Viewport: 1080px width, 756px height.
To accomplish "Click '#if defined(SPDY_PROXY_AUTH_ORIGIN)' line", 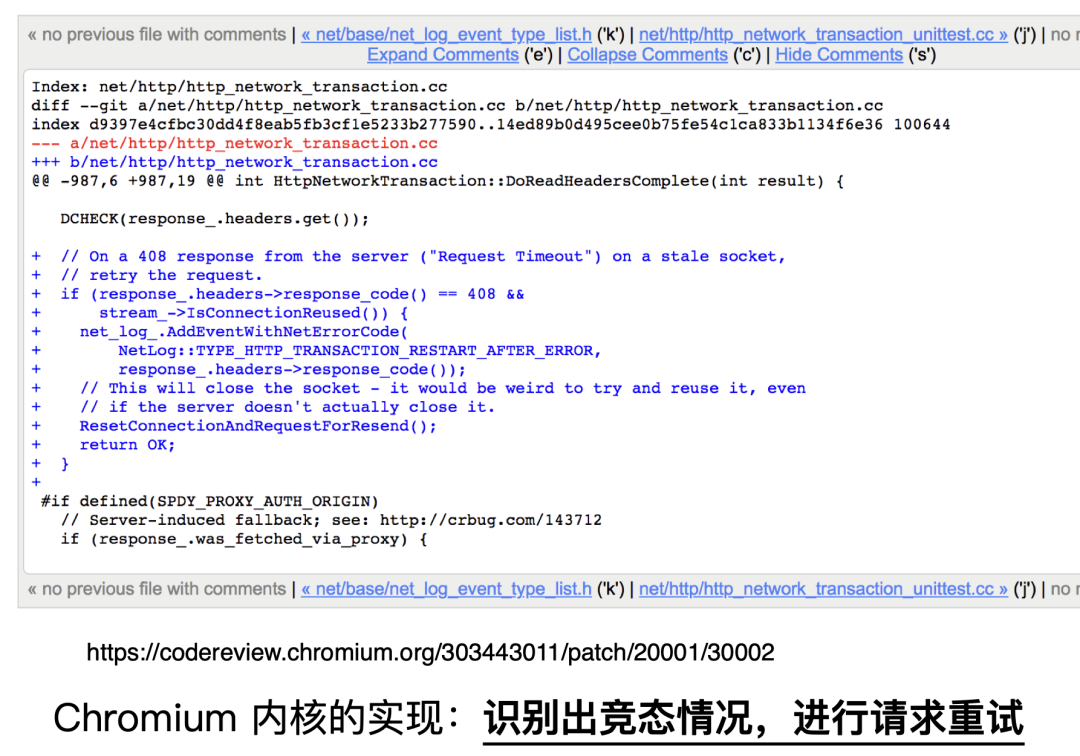I will (209, 501).
